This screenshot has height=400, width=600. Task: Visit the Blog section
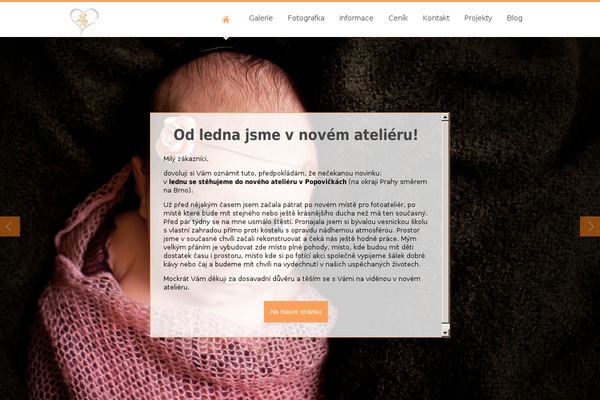click(514, 18)
